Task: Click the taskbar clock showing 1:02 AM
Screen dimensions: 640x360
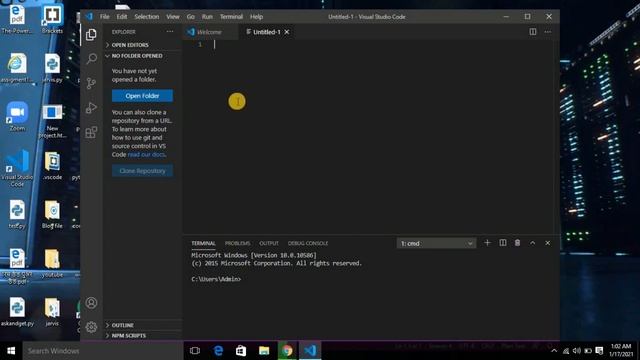Action: pos(621,351)
